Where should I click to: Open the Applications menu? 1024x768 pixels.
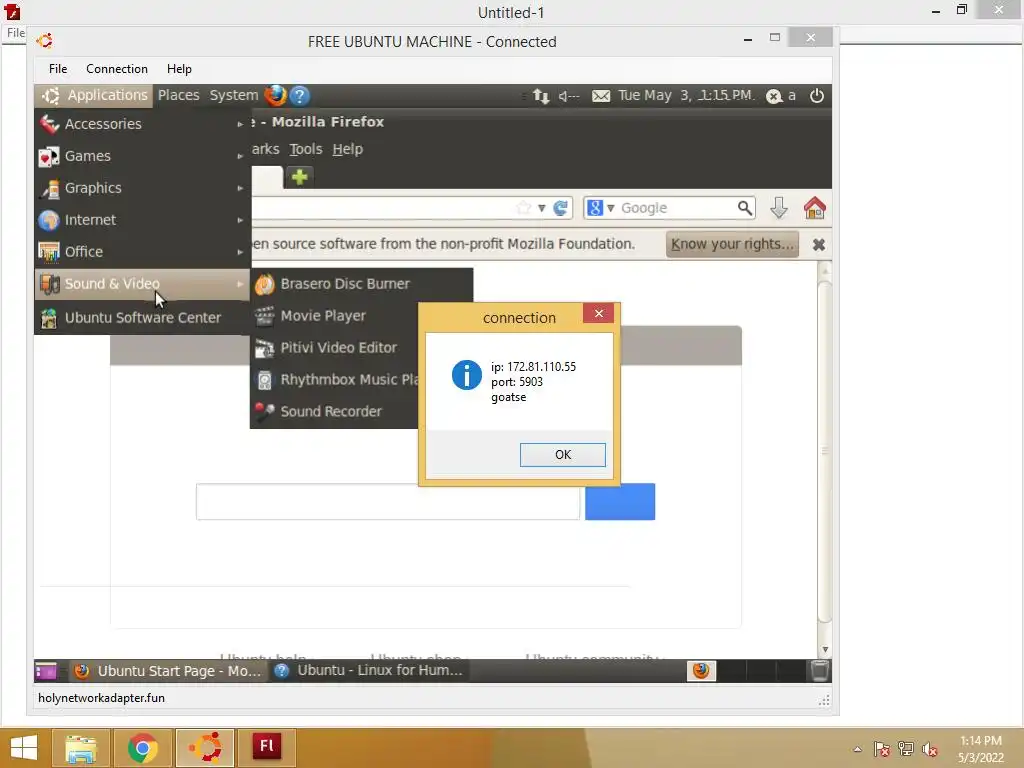pos(94,95)
